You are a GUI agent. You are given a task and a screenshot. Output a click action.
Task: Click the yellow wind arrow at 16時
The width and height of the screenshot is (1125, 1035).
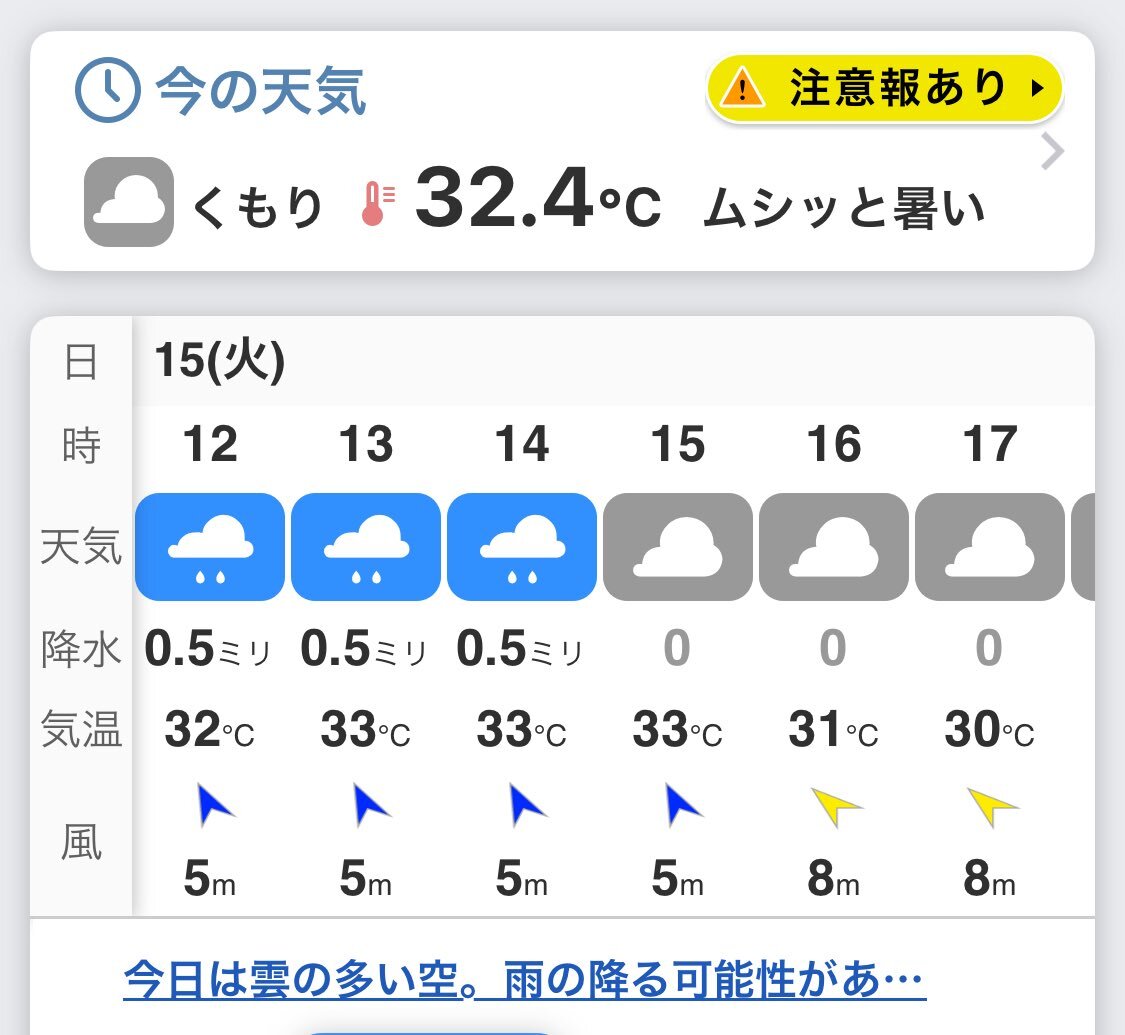click(x=837, y=807)
